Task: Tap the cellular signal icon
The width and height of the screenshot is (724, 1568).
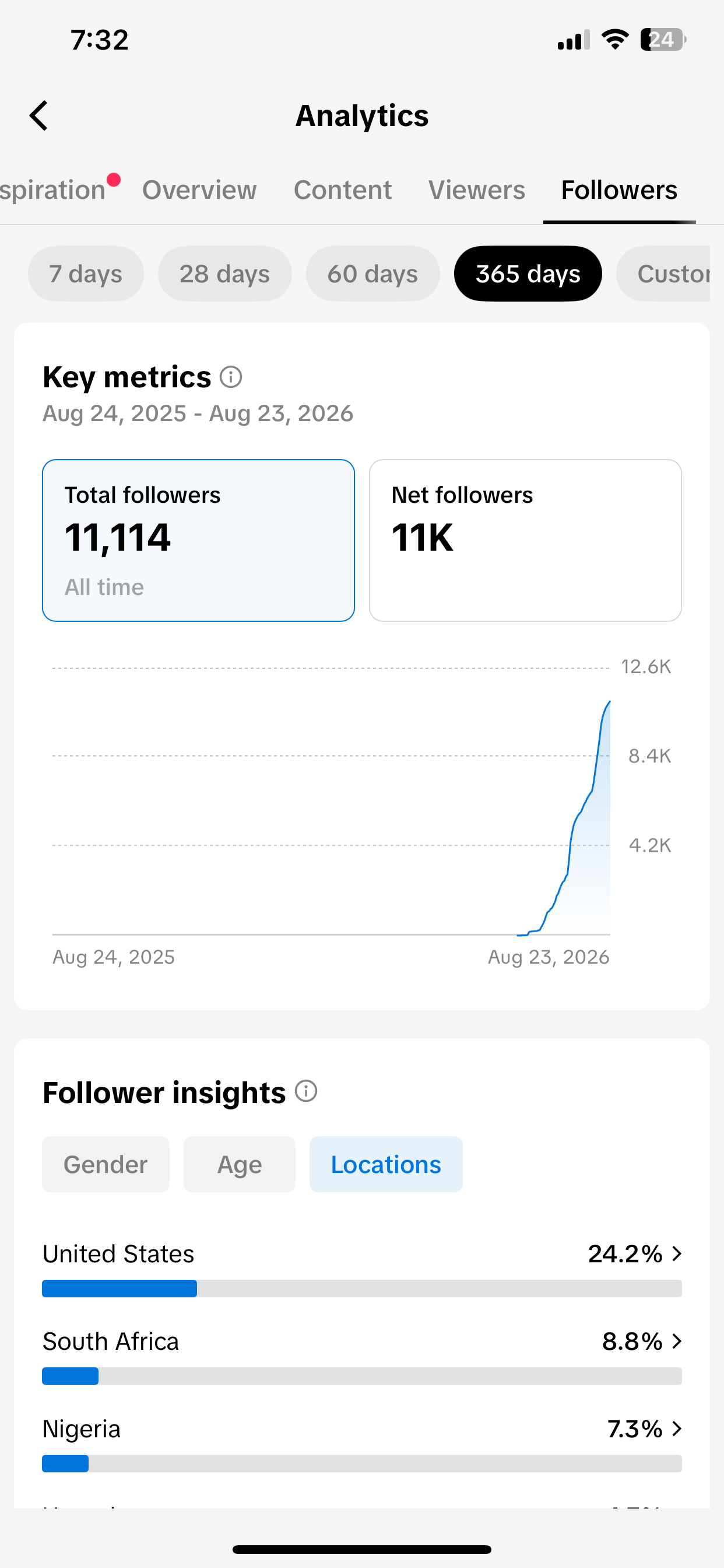Action: [x=574, y=40]
